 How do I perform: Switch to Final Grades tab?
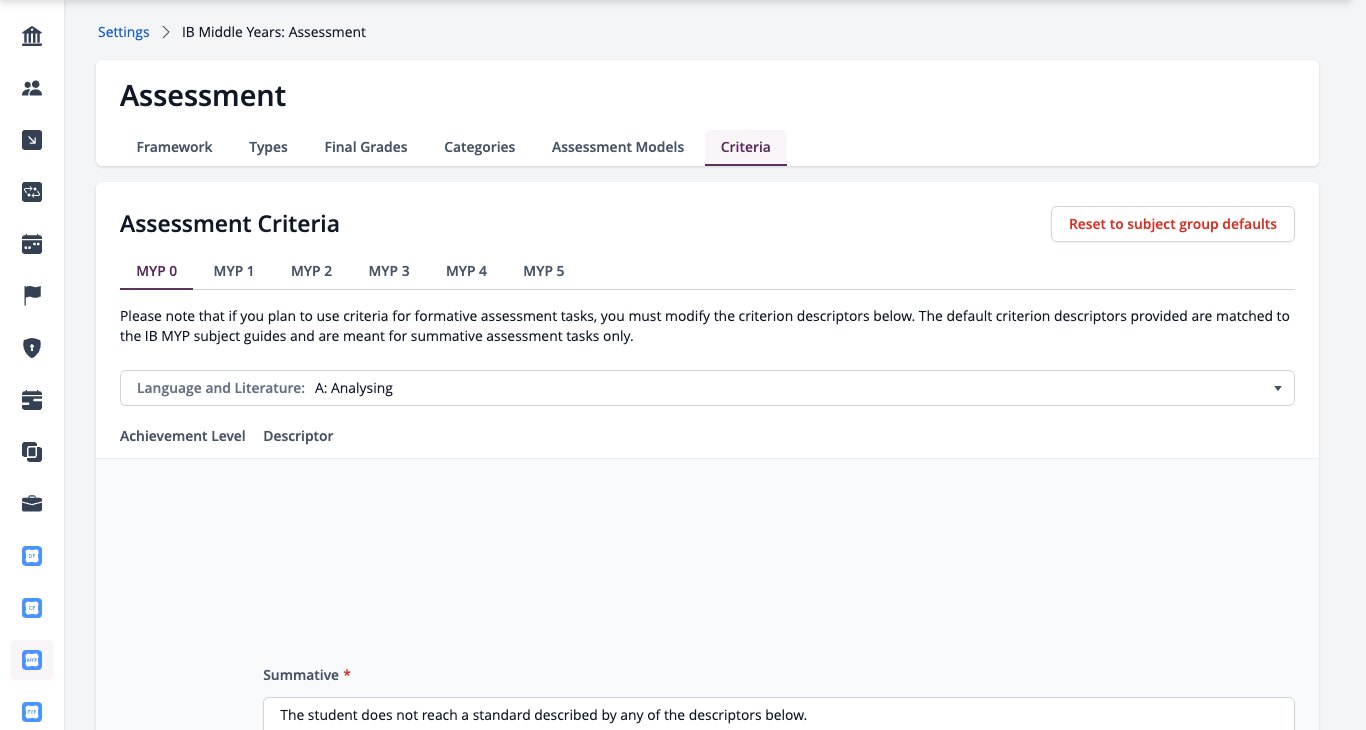[x=366, y=147]
